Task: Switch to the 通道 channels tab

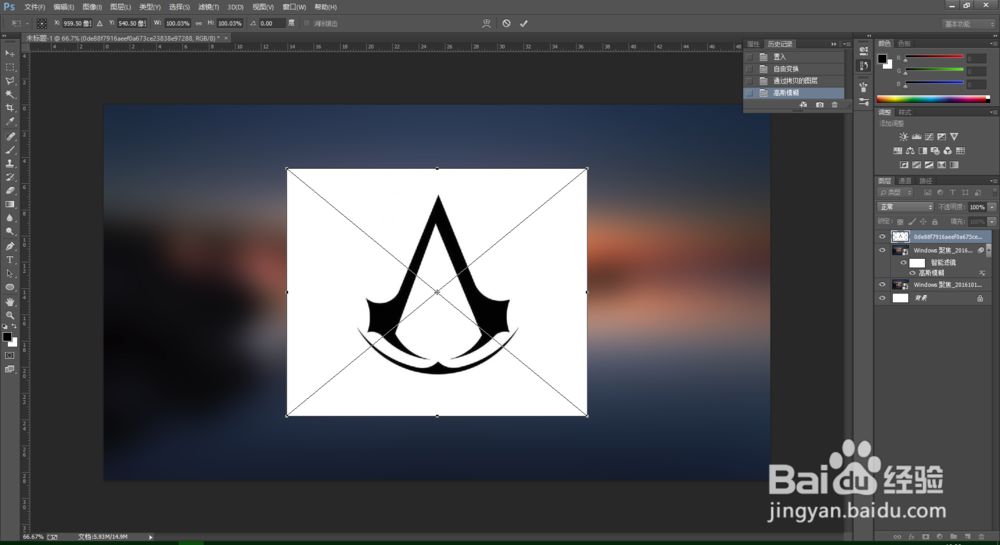Action: click(905, 181)
